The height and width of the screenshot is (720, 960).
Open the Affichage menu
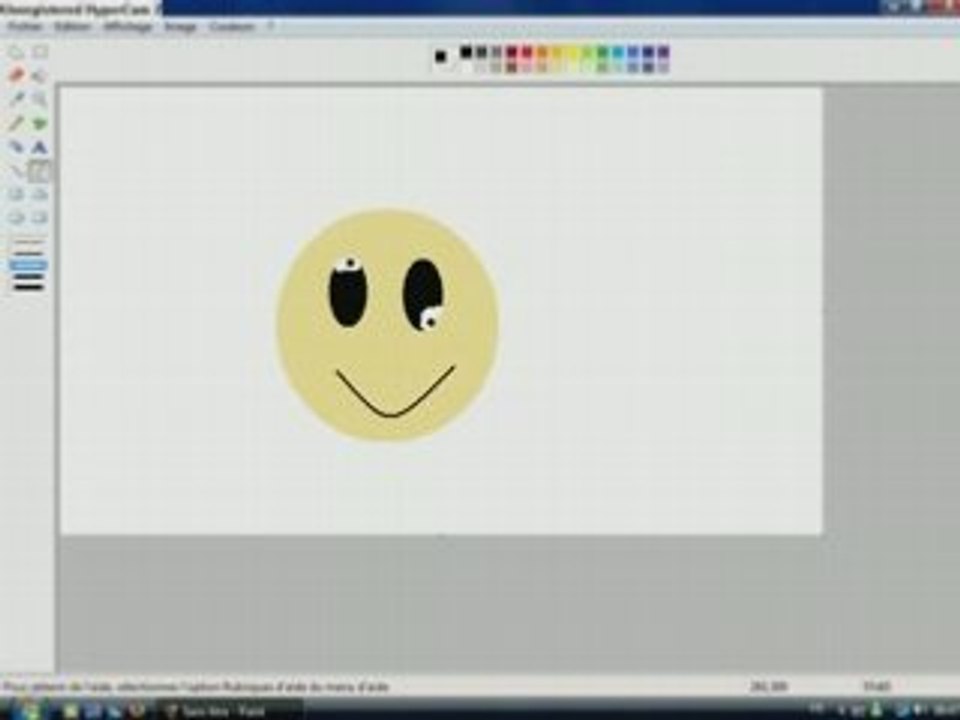128,27
